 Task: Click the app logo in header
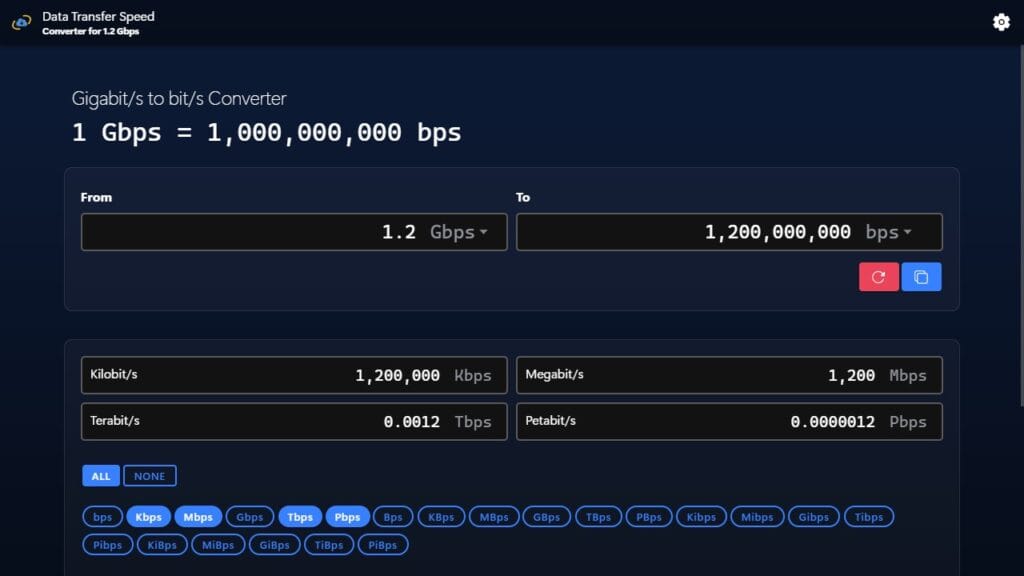(x=21, y=22)
